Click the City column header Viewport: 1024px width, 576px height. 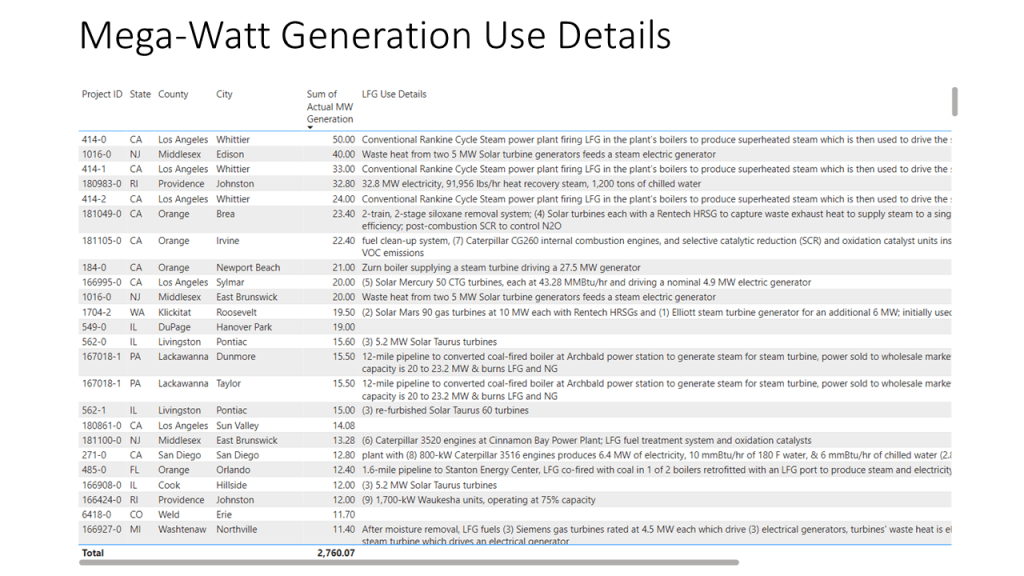(x=224, y=94)
